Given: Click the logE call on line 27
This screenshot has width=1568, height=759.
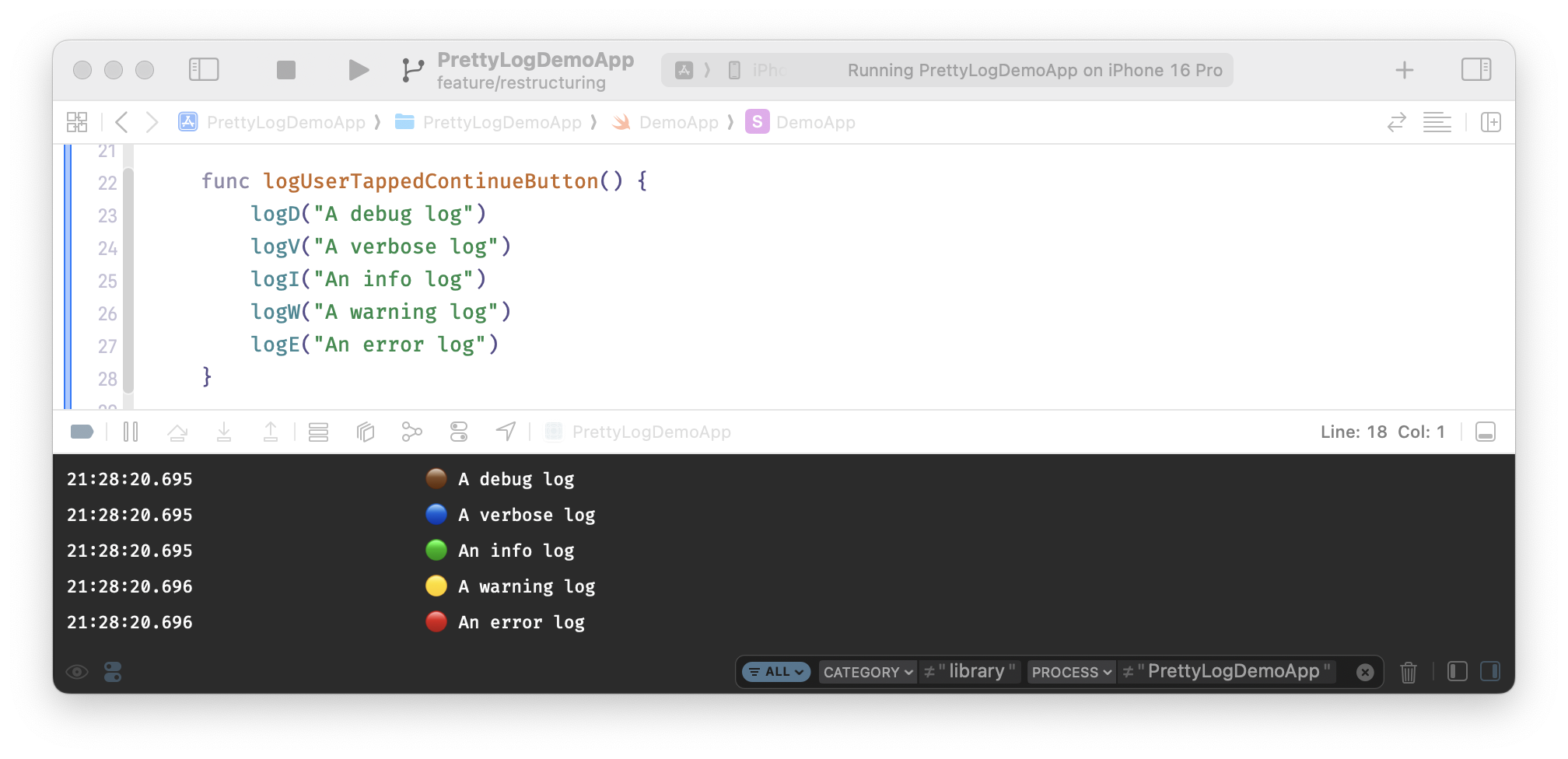Looking at the screenshot, I should 275,345.
